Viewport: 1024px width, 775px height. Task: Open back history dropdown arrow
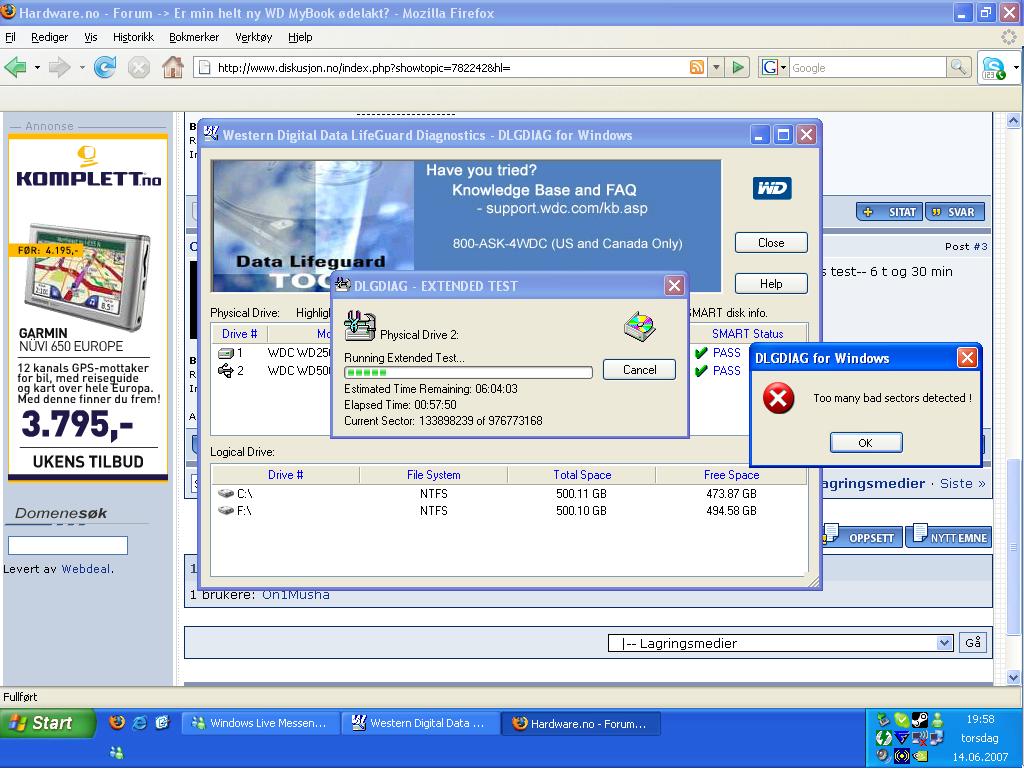(x=37, y=67)
